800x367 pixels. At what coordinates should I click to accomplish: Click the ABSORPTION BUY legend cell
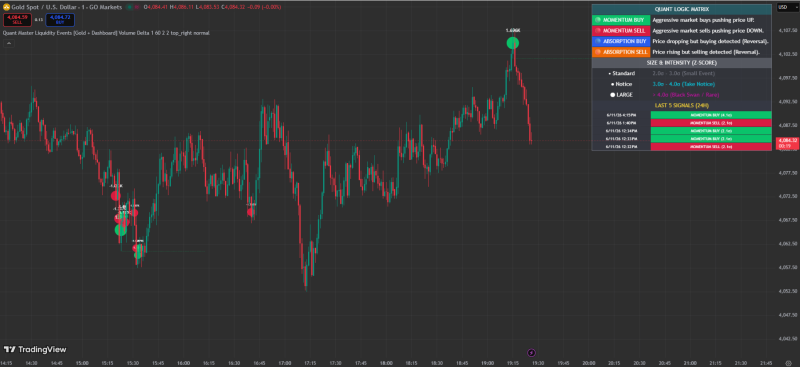(621, 41)
